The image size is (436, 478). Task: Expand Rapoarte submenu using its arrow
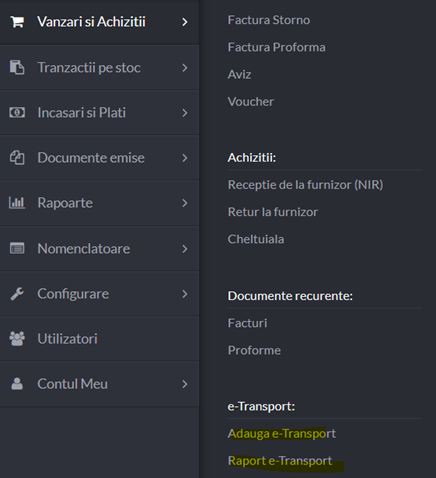[185, 203]
